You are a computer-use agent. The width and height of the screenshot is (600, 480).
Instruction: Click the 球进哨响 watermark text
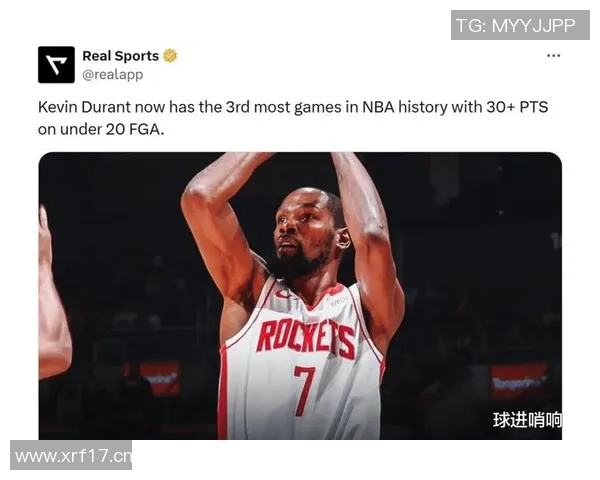coord(527,420)
